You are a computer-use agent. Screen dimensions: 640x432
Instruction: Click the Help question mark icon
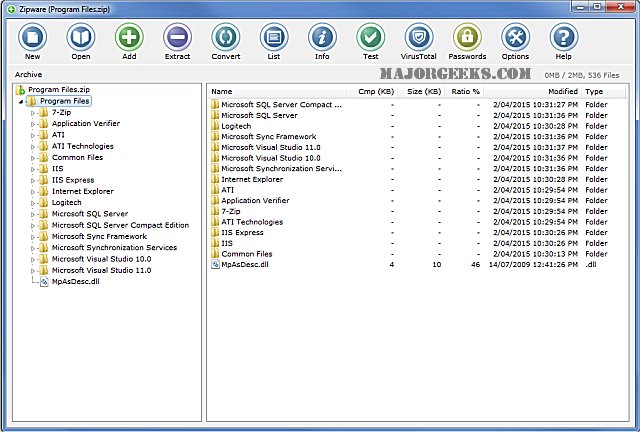pyautogui.click(x=564, y=38)
